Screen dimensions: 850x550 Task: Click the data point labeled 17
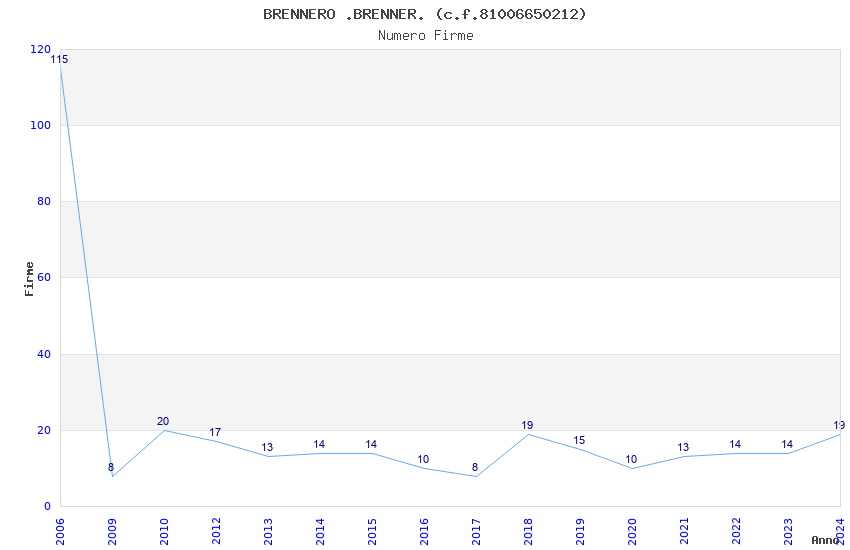click(215, 441)
